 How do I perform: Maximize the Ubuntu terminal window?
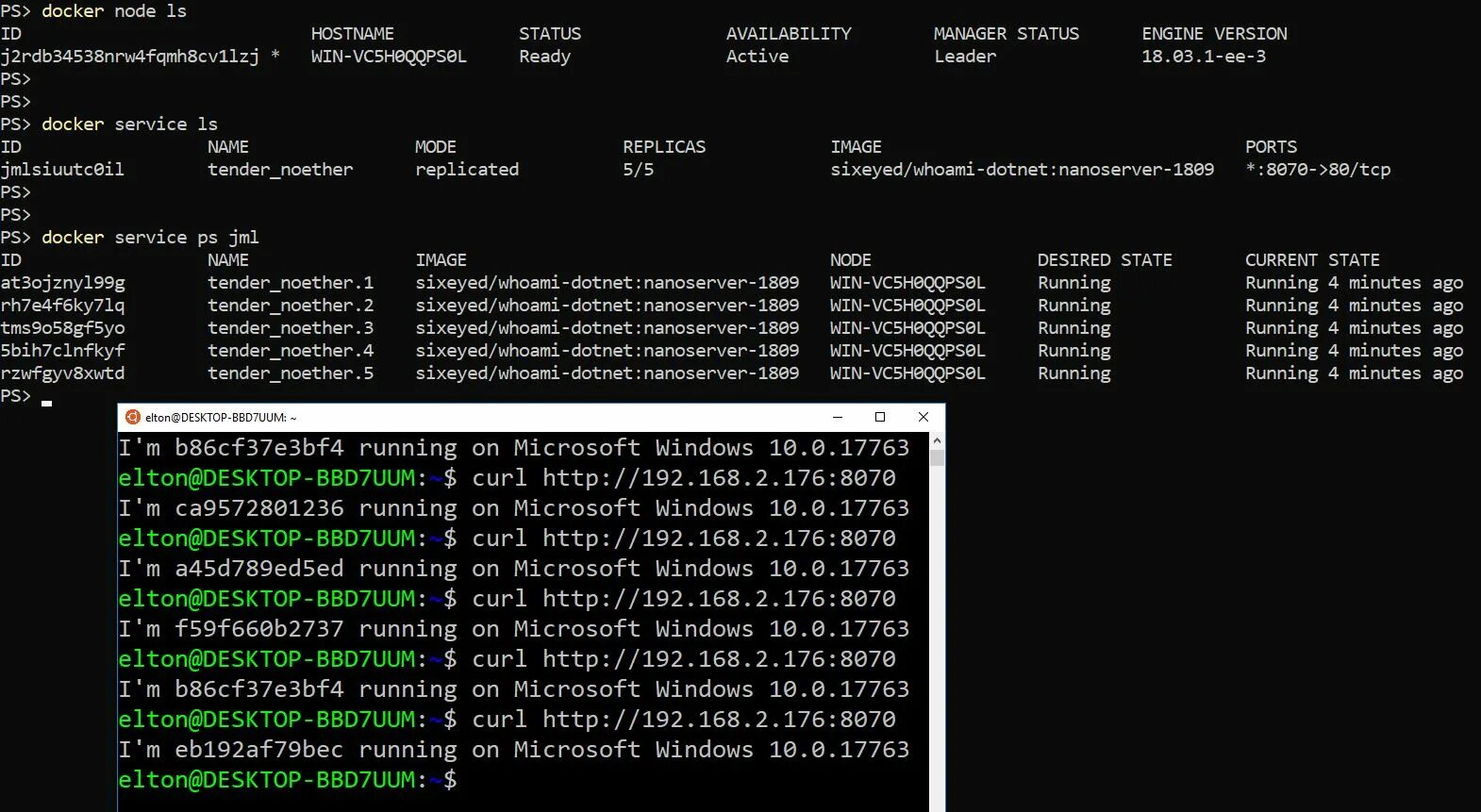[880, 417]
